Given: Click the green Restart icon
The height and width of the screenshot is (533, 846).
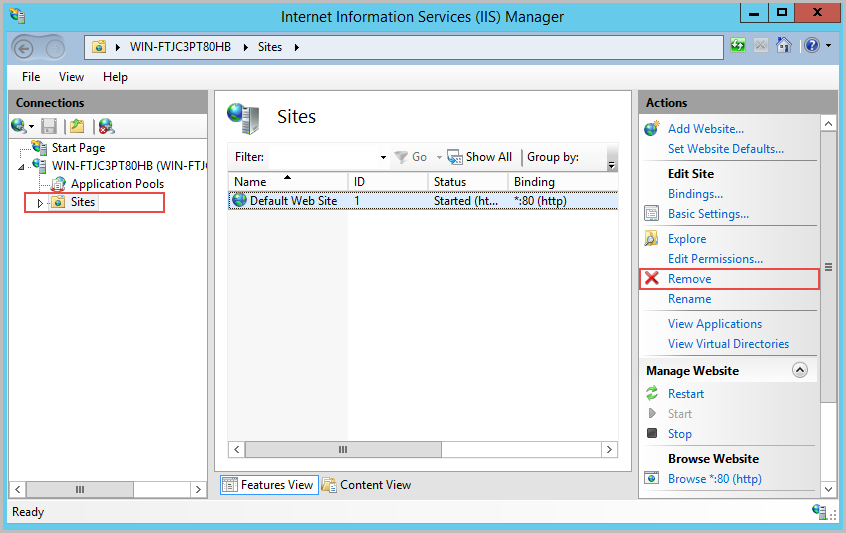Looking at the screenshot, I should (652, 394).
